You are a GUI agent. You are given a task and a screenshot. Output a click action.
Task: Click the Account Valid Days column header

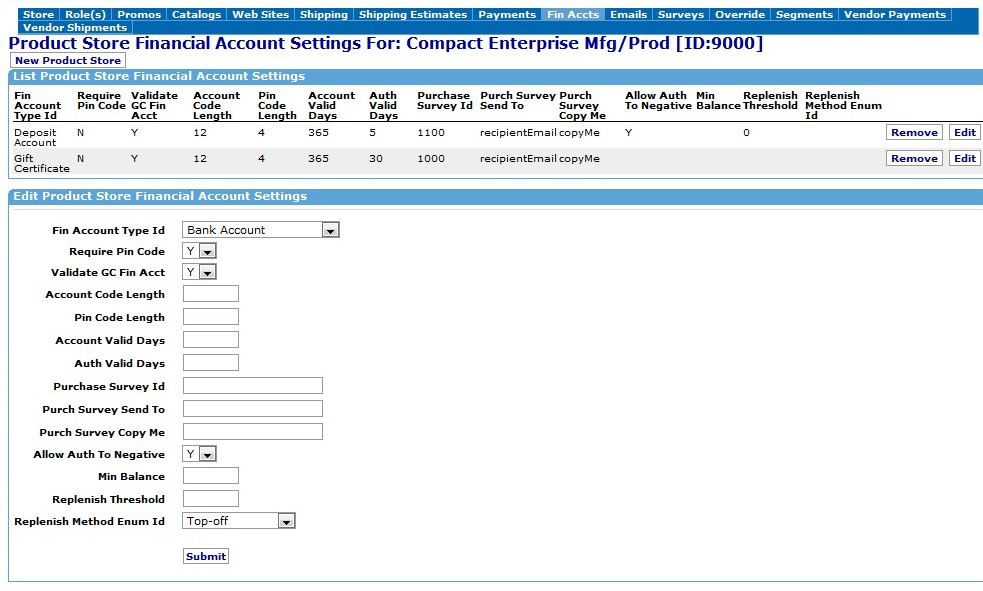(332, 105)
